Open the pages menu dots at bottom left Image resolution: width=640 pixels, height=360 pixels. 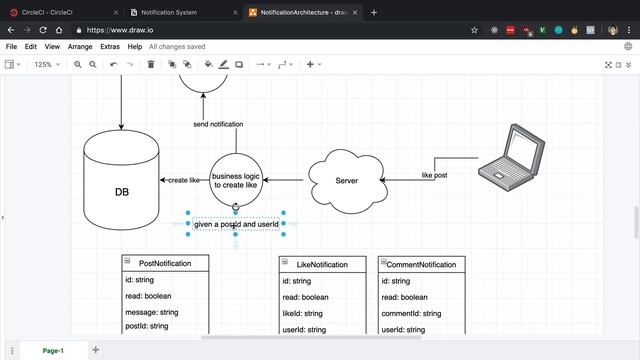(12, 351)
